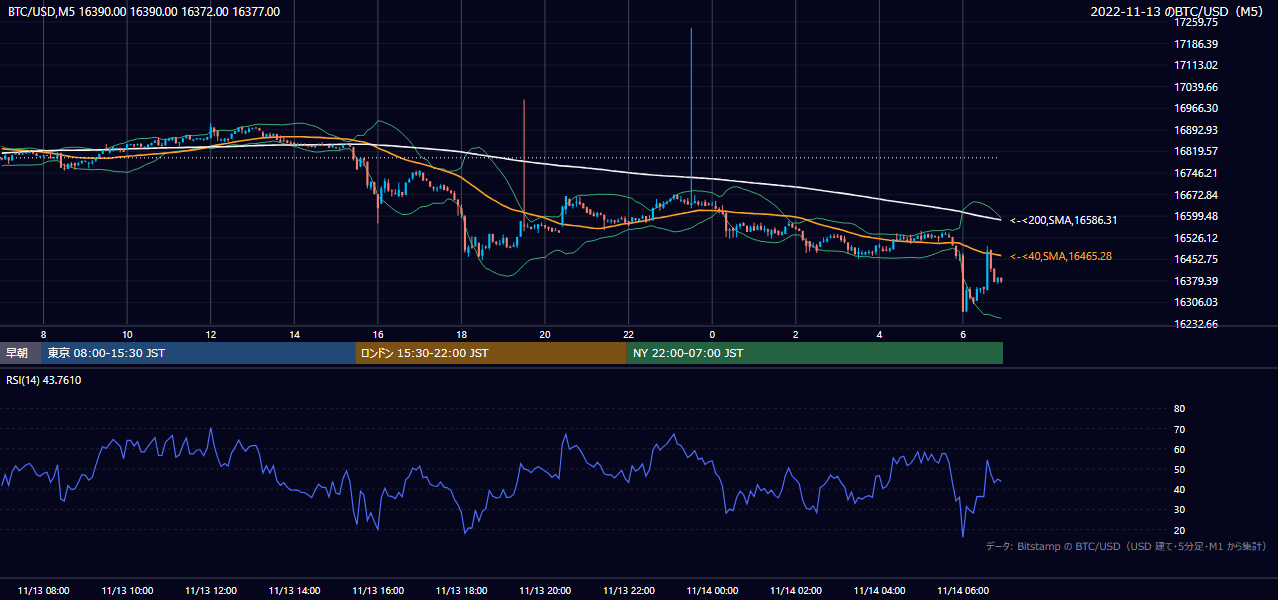Screen dimensions: 1278x600
Task: Click hour label 10 under price chart
Action: 127,334
